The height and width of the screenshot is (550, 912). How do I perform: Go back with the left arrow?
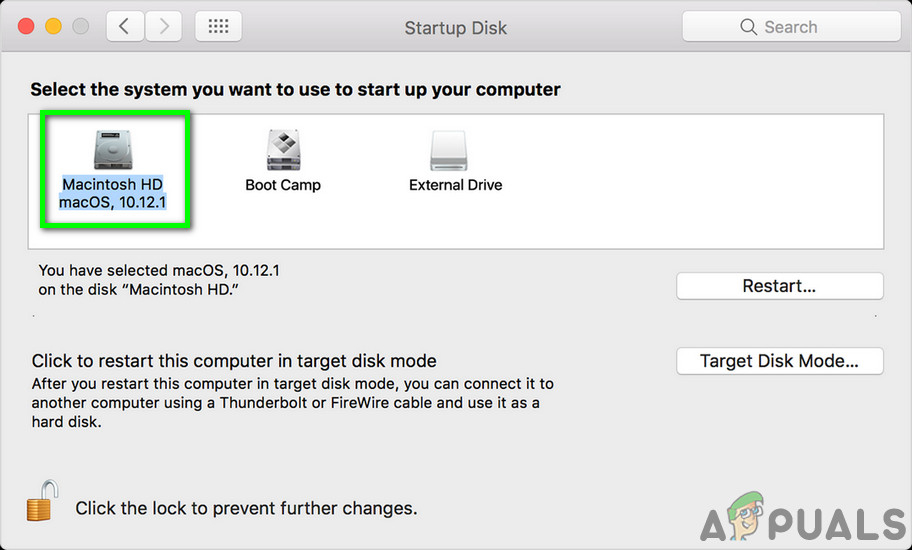coord(124,27)
